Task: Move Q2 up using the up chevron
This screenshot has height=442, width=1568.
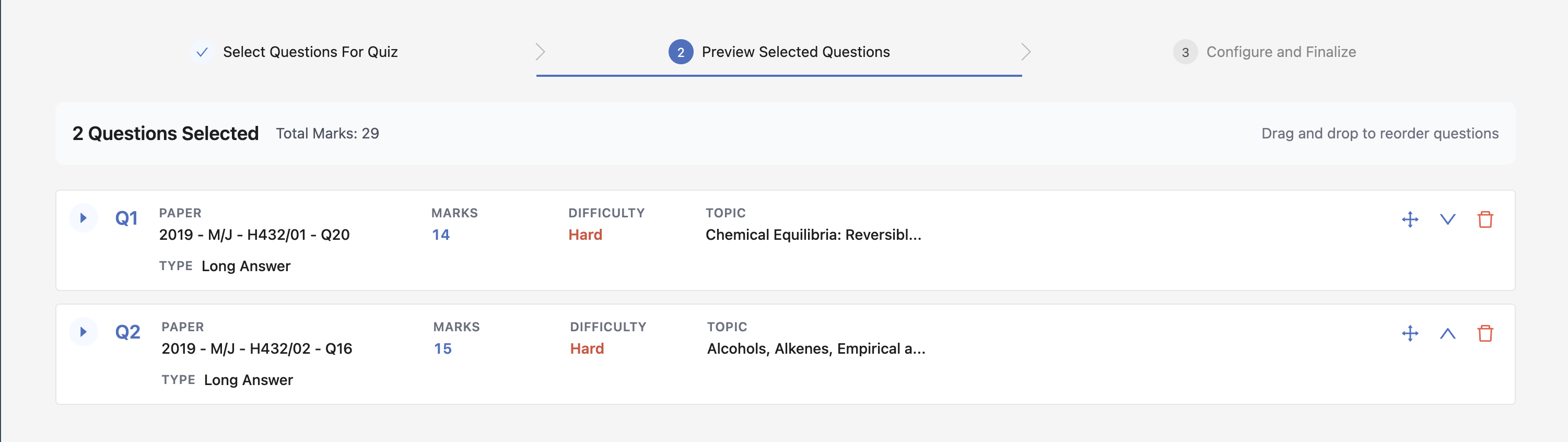Action: point(1448,333)
